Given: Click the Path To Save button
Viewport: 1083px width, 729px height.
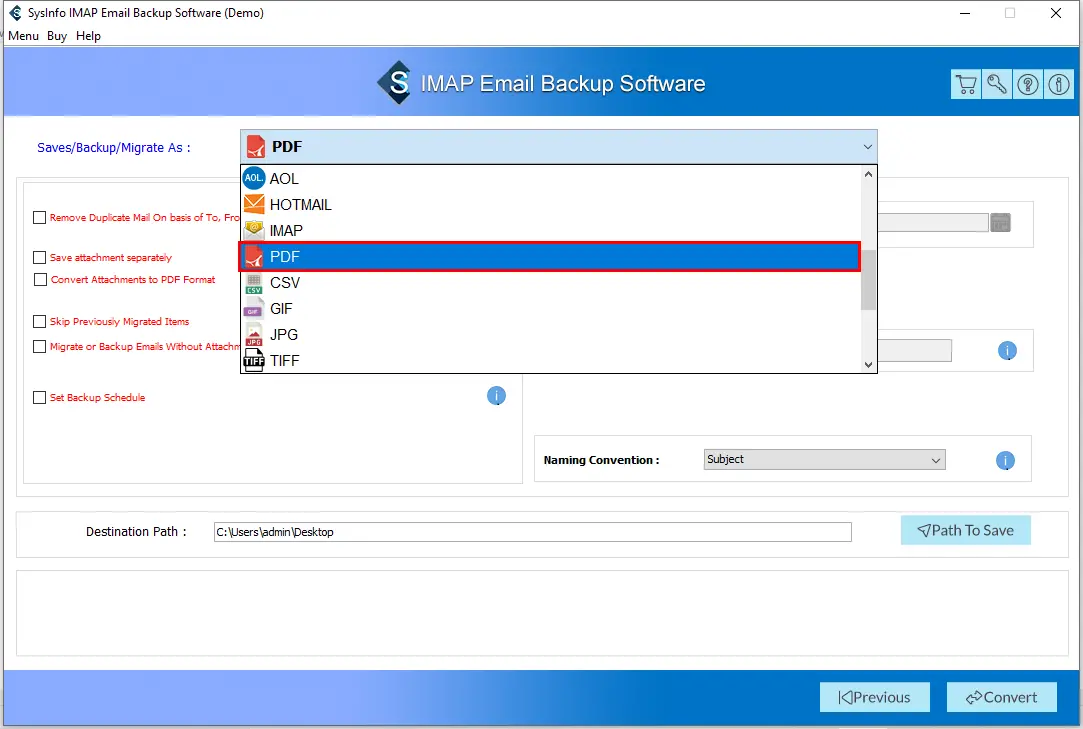Looking at the screenshot, I should pos(965,531).
